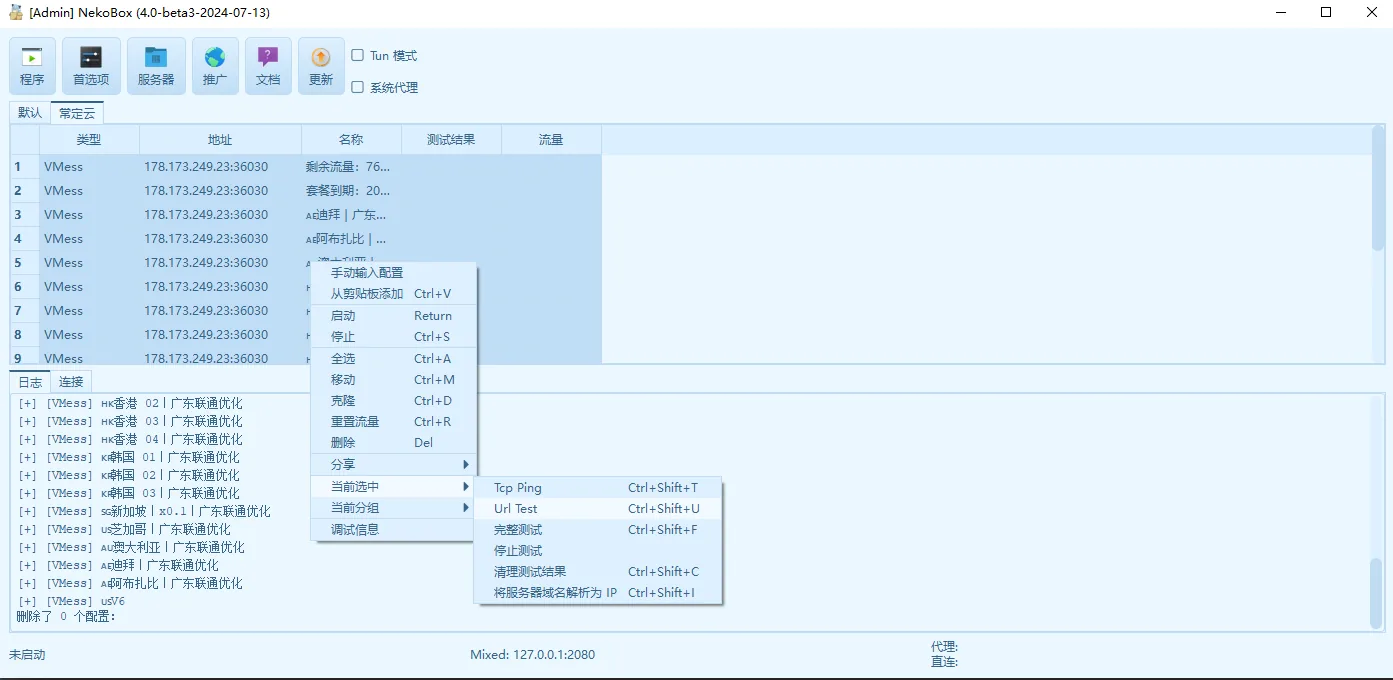1393x680 pixels.
Task: Click the Mixed: 127.0.0.1:2080 status text
Action: point(532,655)
